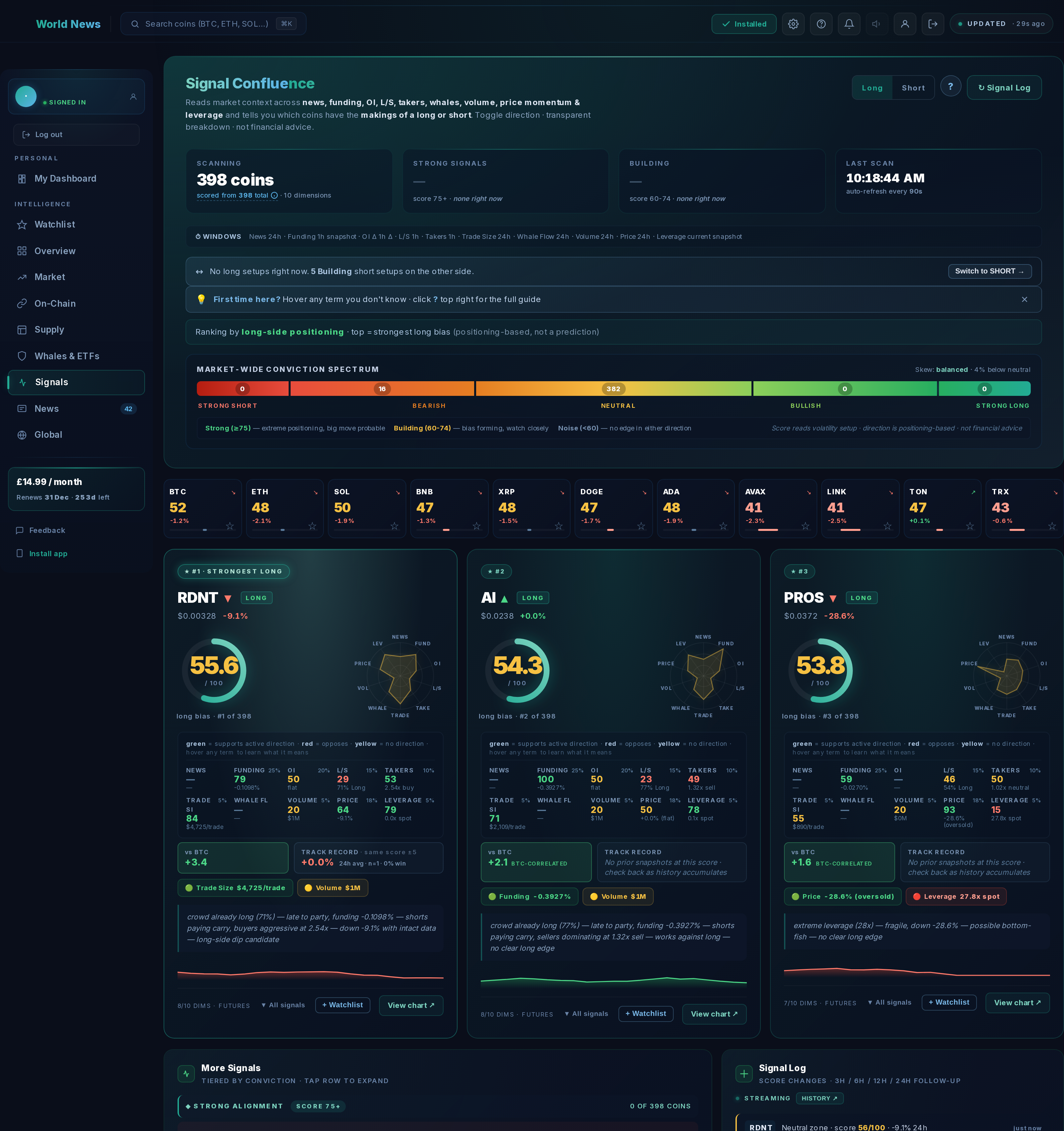Click the Neutral spectrum segment showing 382
1064x1131 pixels.
[x=613, y=389]
